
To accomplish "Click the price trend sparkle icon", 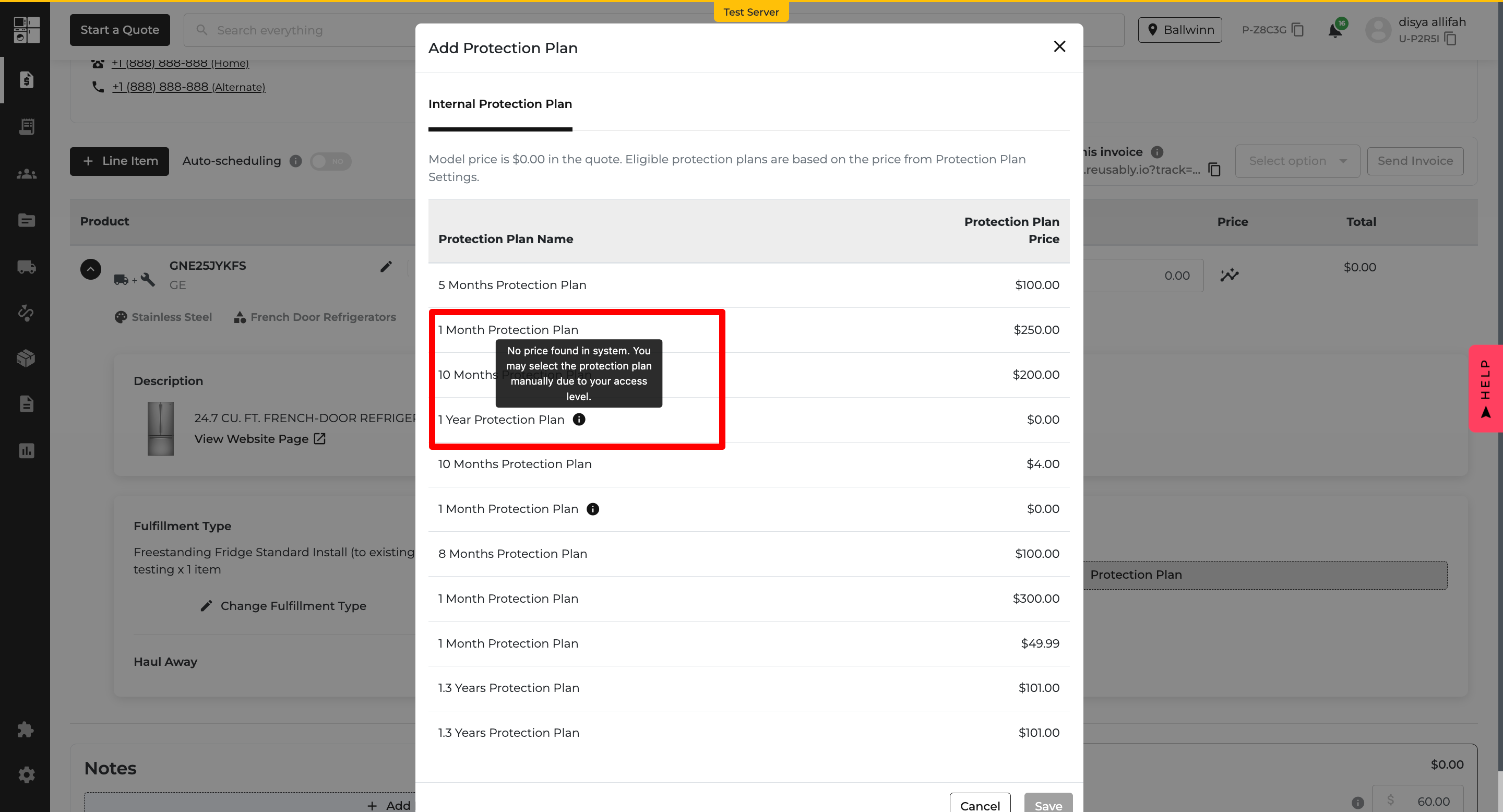I will click(x=1230, y=274).
